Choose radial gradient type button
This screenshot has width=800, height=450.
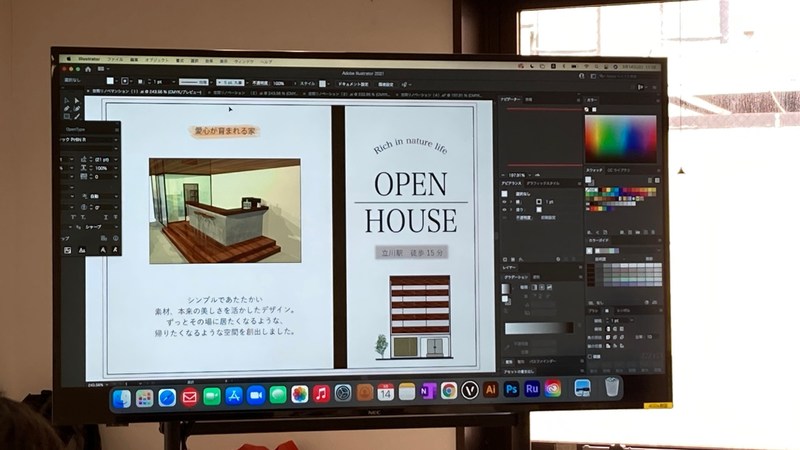(x=542, y=287)
